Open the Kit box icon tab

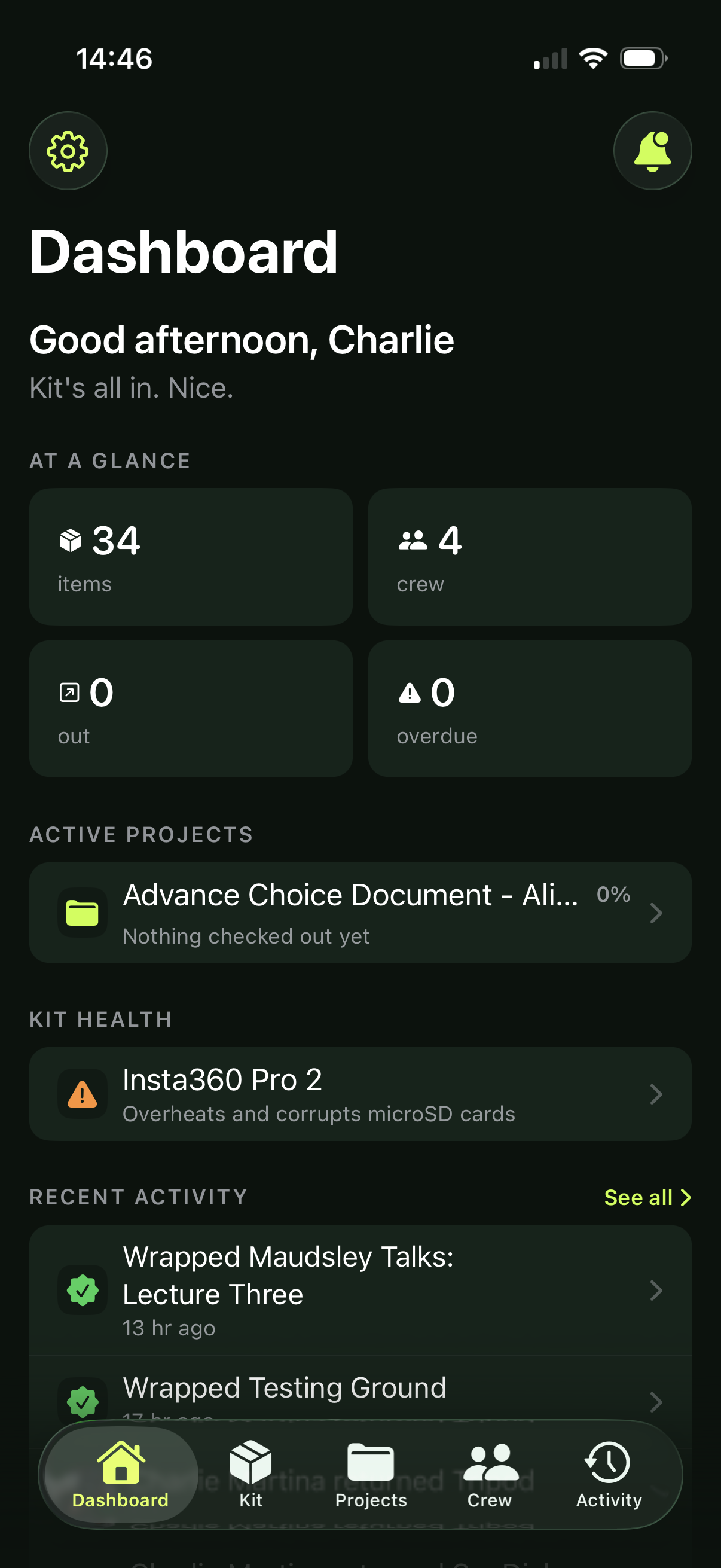[x=250, y=1473]
